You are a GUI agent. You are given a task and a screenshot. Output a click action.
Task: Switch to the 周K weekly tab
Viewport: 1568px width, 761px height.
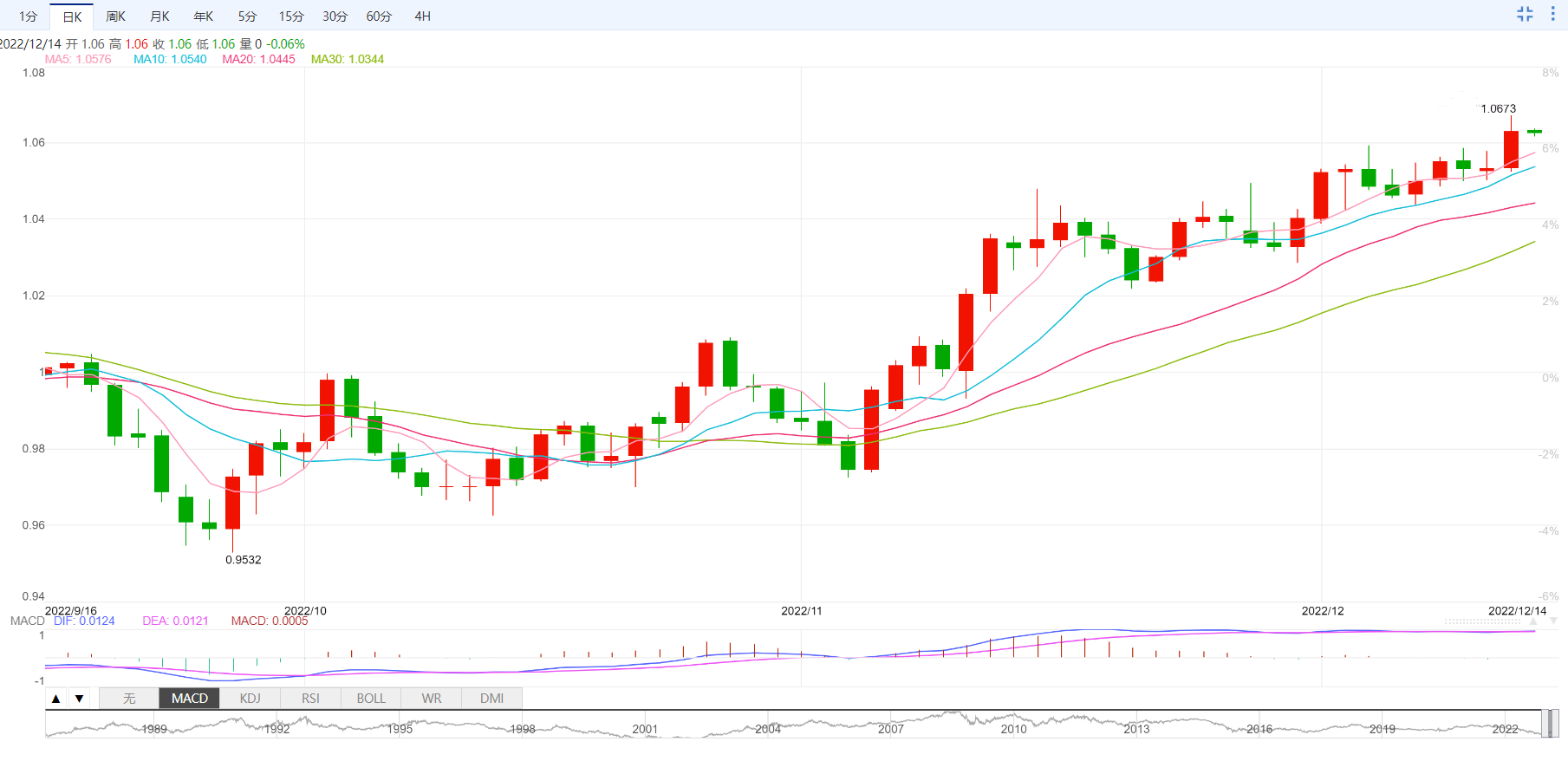(115, 16)
